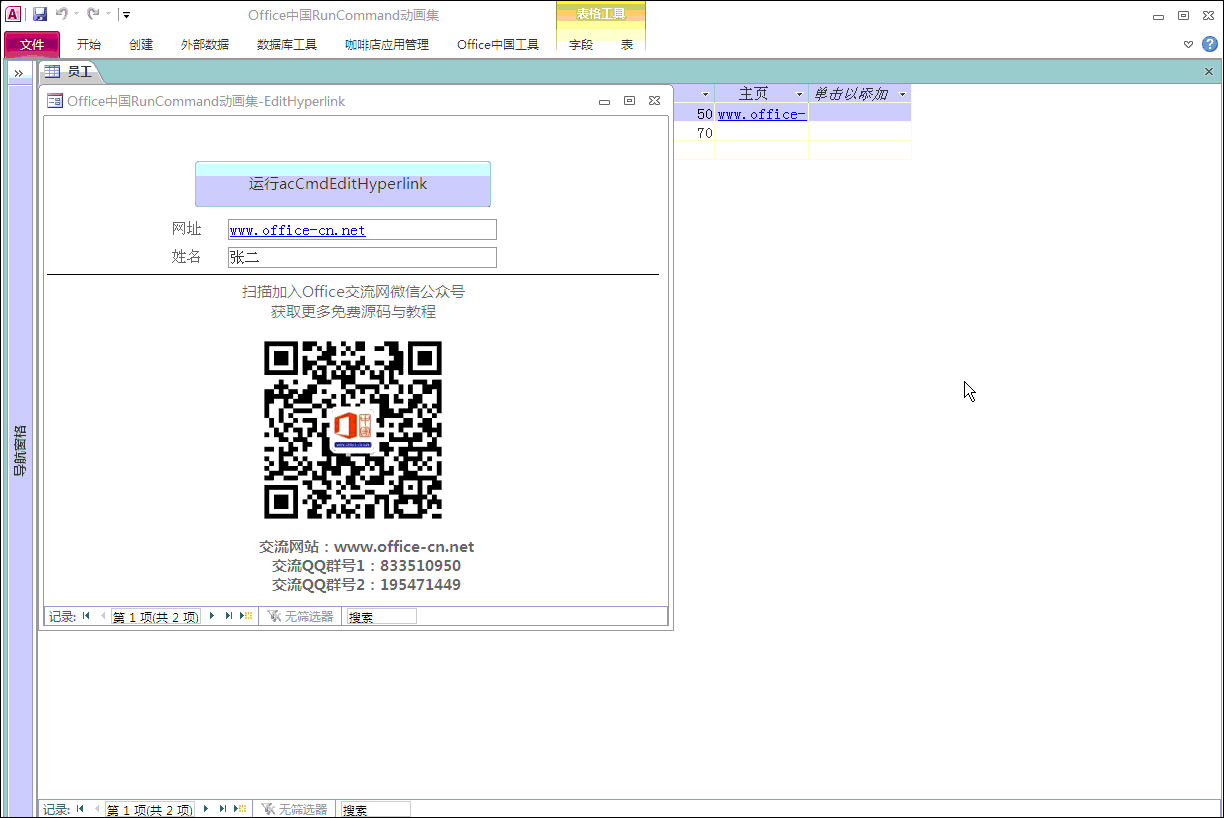Click the Undo arrow icon
1224x818 pixels.
tap(62, 14)
